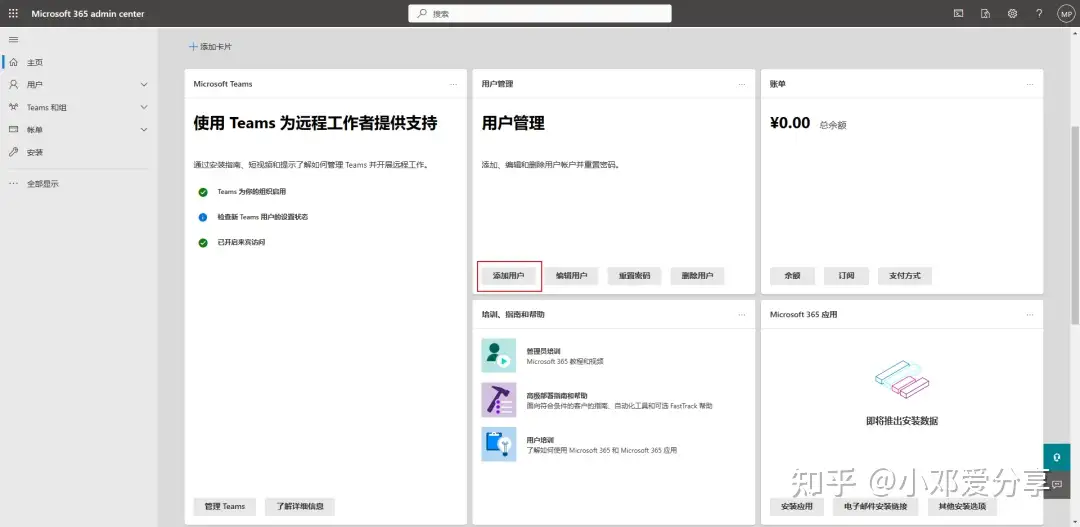This screenshot has width=1080, height=527.
Task: Click the 重置密码 button
Action: coord(634,276)
